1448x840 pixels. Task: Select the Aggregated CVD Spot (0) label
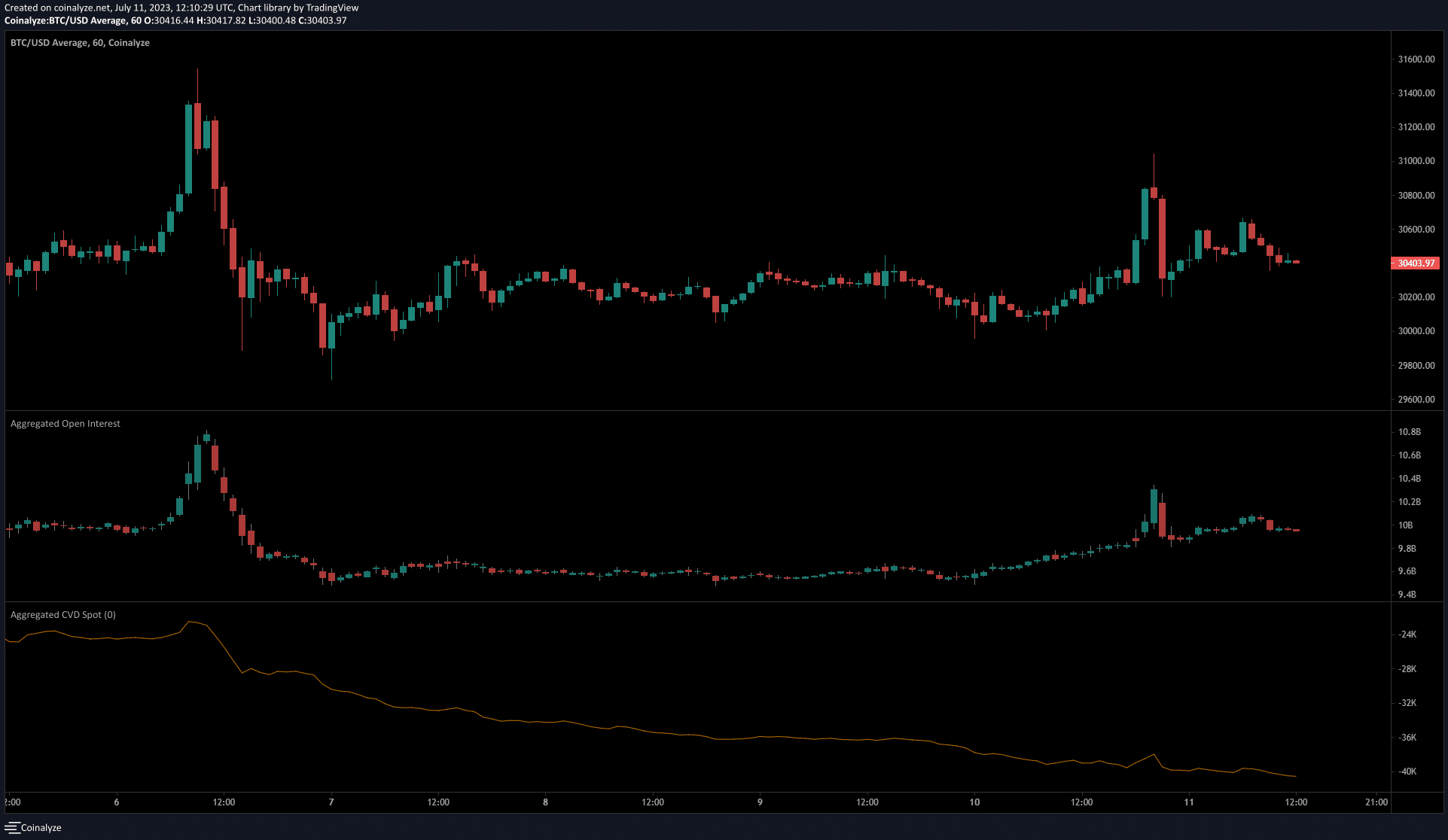[x=63, y=615]
